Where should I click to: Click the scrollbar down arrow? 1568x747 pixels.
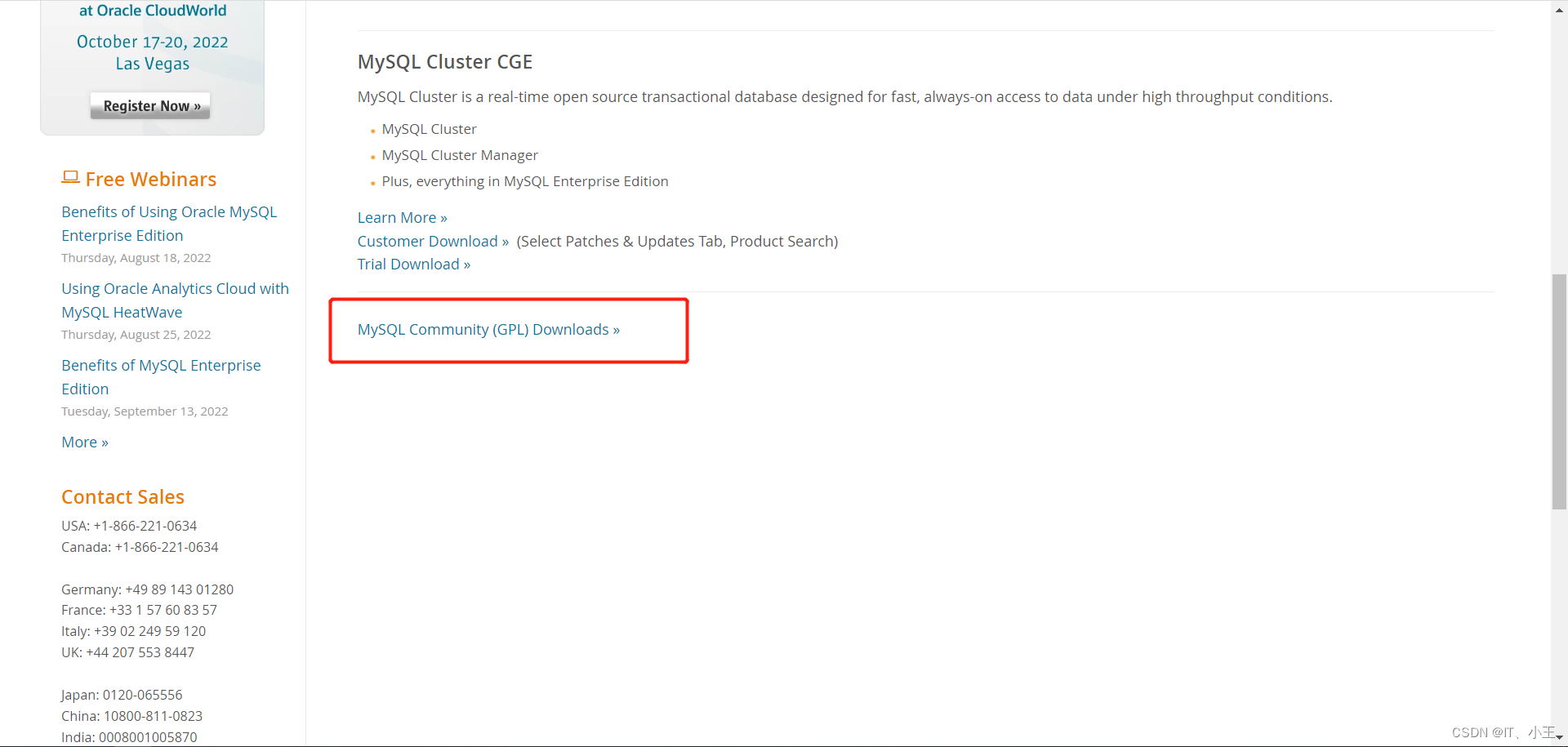pos(1559,738)
